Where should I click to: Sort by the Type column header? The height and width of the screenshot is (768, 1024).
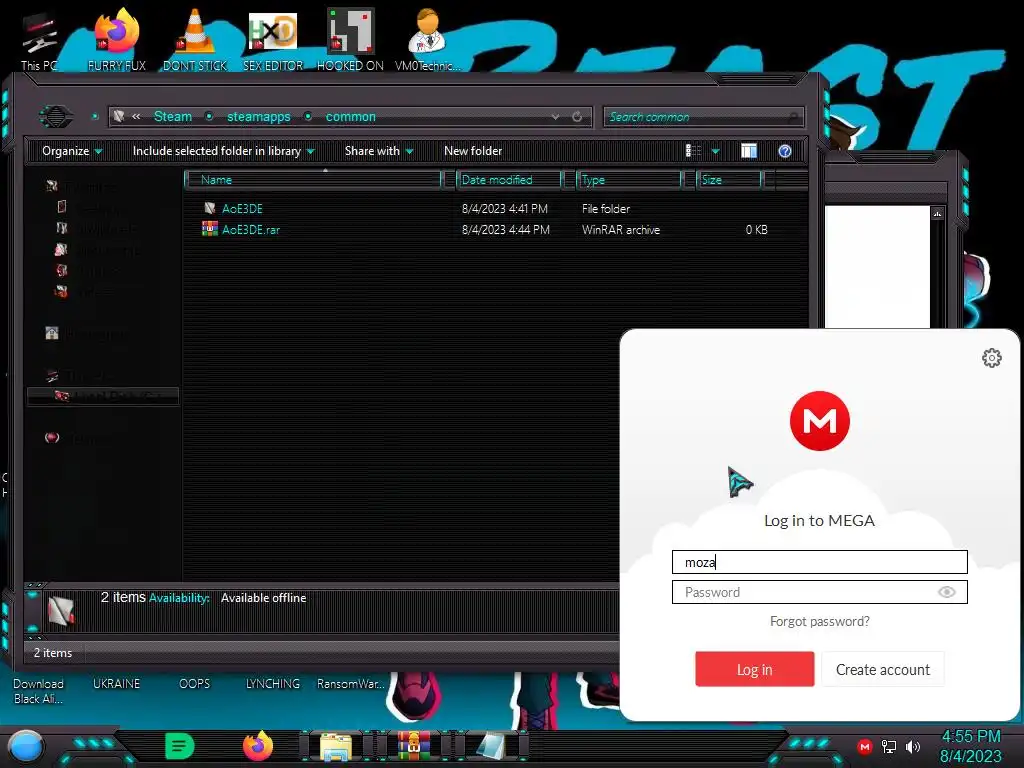point(629,180)
